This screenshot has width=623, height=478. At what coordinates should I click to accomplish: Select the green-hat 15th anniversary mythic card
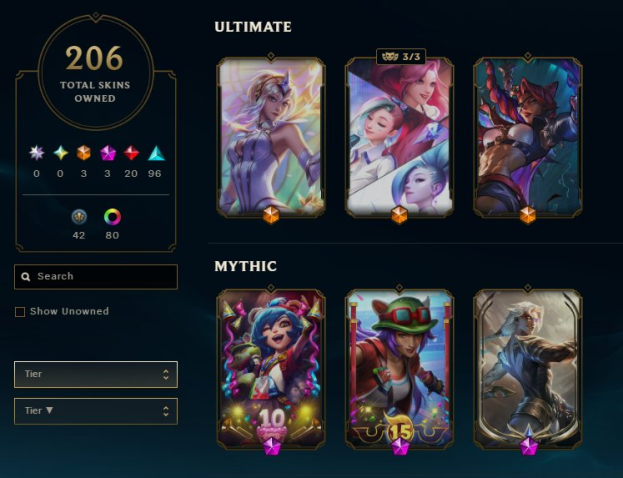tap(399, 370)
